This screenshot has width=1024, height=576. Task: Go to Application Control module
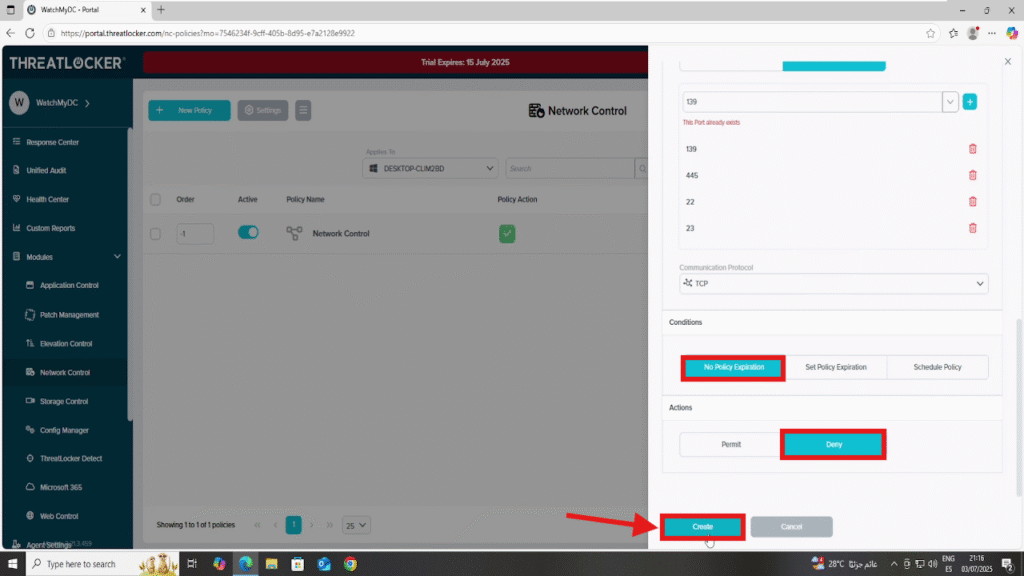click(69, 285)
